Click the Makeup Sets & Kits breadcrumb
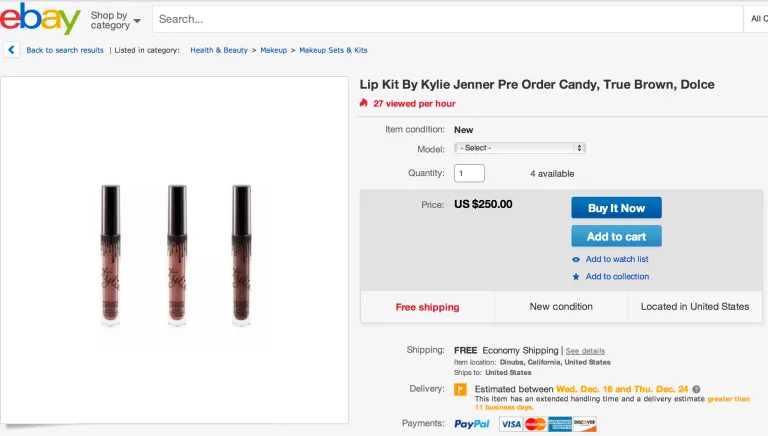Screen dimensions: 768x436 (333, 50)
